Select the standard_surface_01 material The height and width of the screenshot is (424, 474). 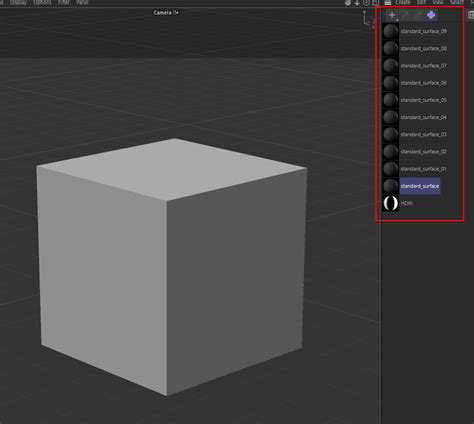pos(424,169)
